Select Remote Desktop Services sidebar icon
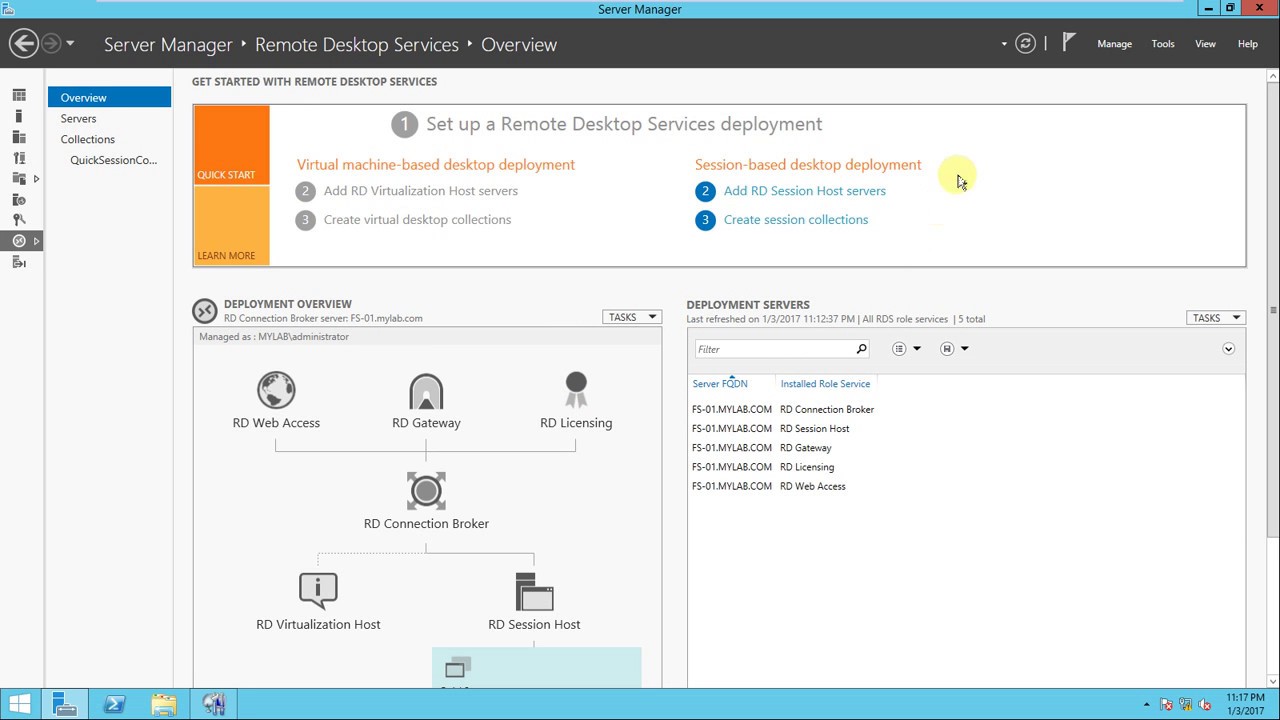 pyautogui.click(x=19, y=241)
